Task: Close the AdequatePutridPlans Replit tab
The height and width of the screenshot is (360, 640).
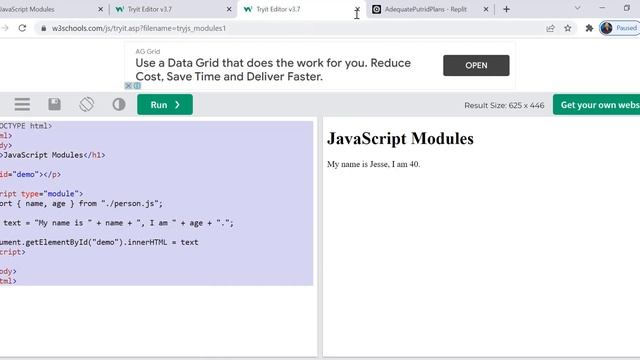Action: [x=486, y=9]
